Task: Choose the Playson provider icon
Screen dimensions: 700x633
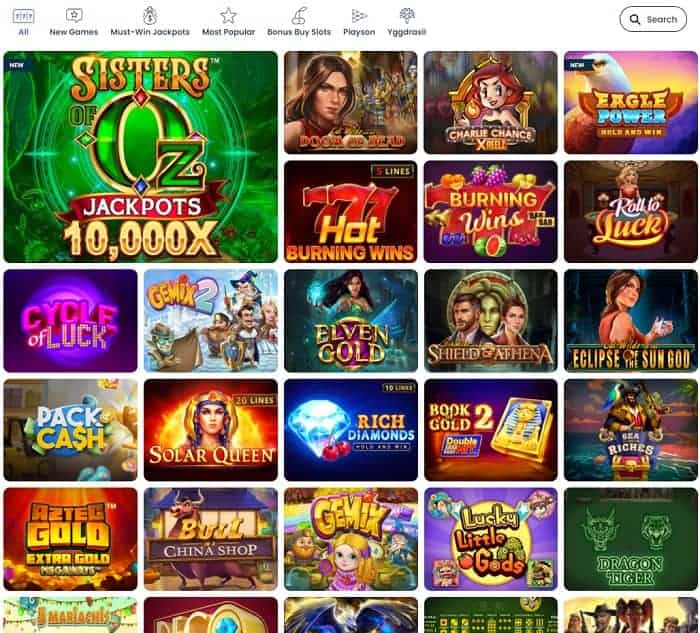Action: [x=359, y=16]
